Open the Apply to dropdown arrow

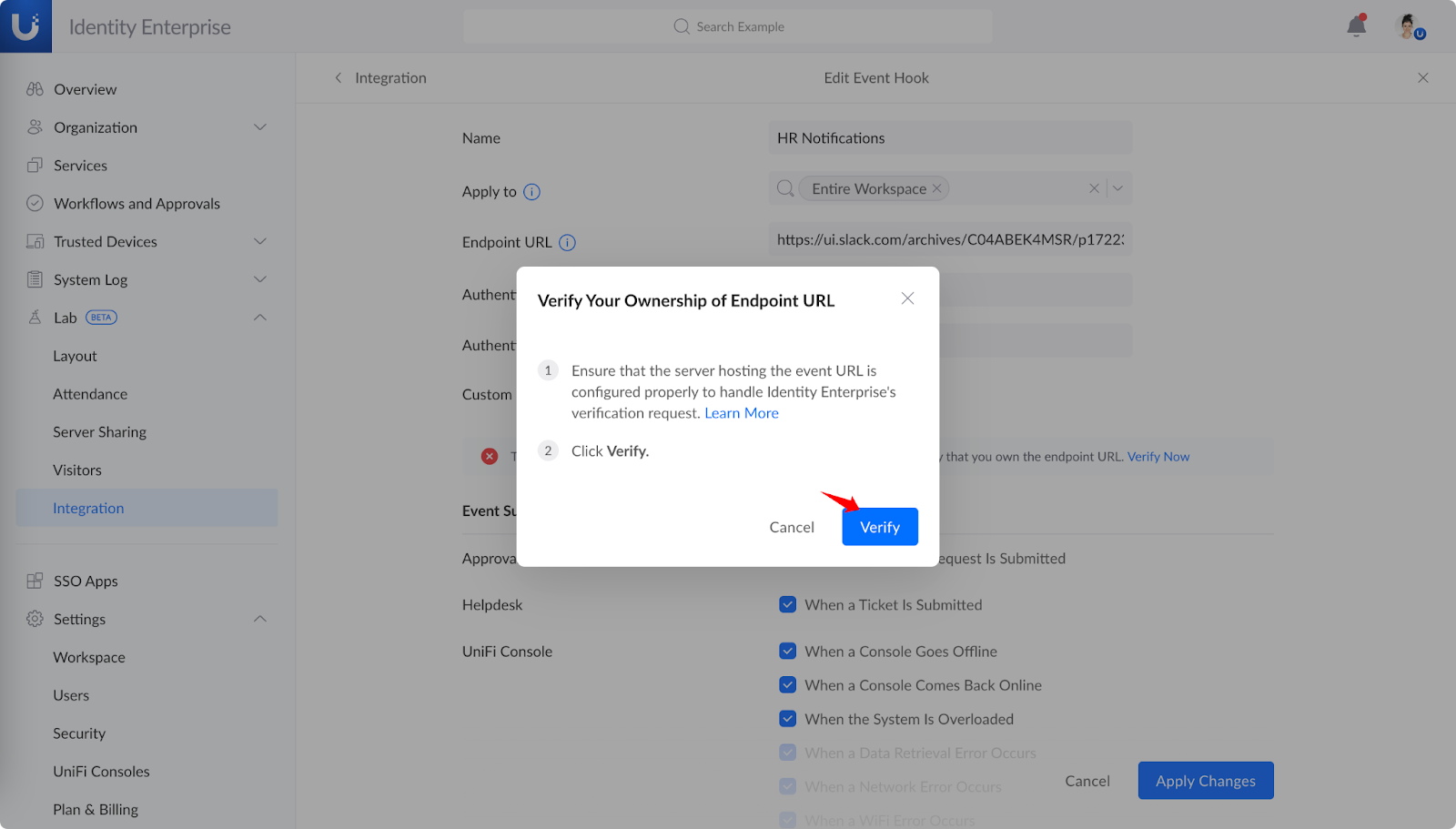pos(1118,189)
